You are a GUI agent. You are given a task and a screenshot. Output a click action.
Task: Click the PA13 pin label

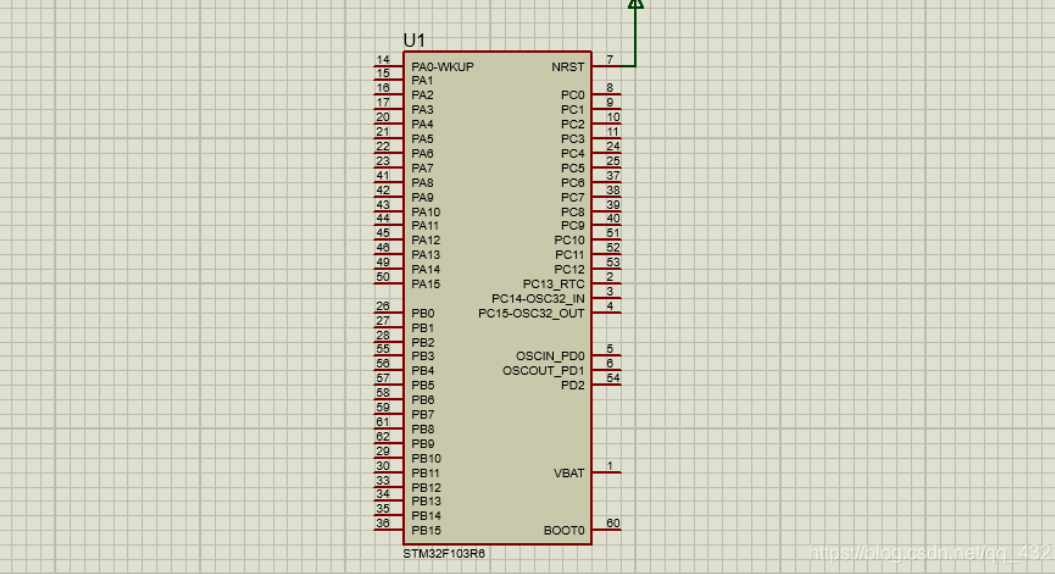coord(426,255)
